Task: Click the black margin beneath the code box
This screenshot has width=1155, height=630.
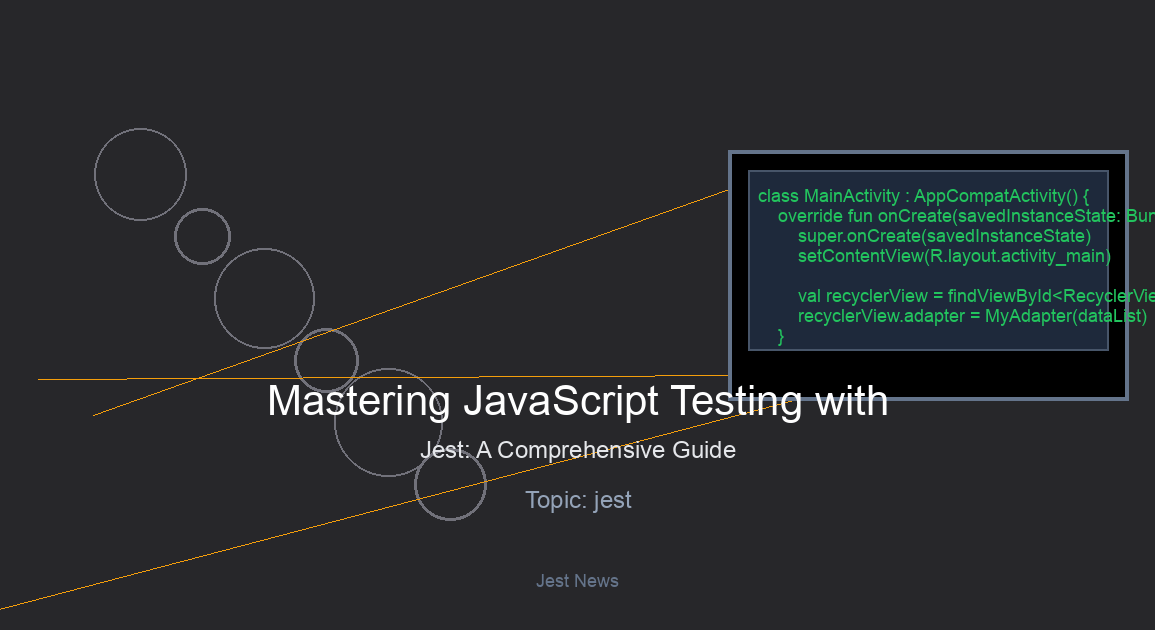Action: [x=928, y=374]
